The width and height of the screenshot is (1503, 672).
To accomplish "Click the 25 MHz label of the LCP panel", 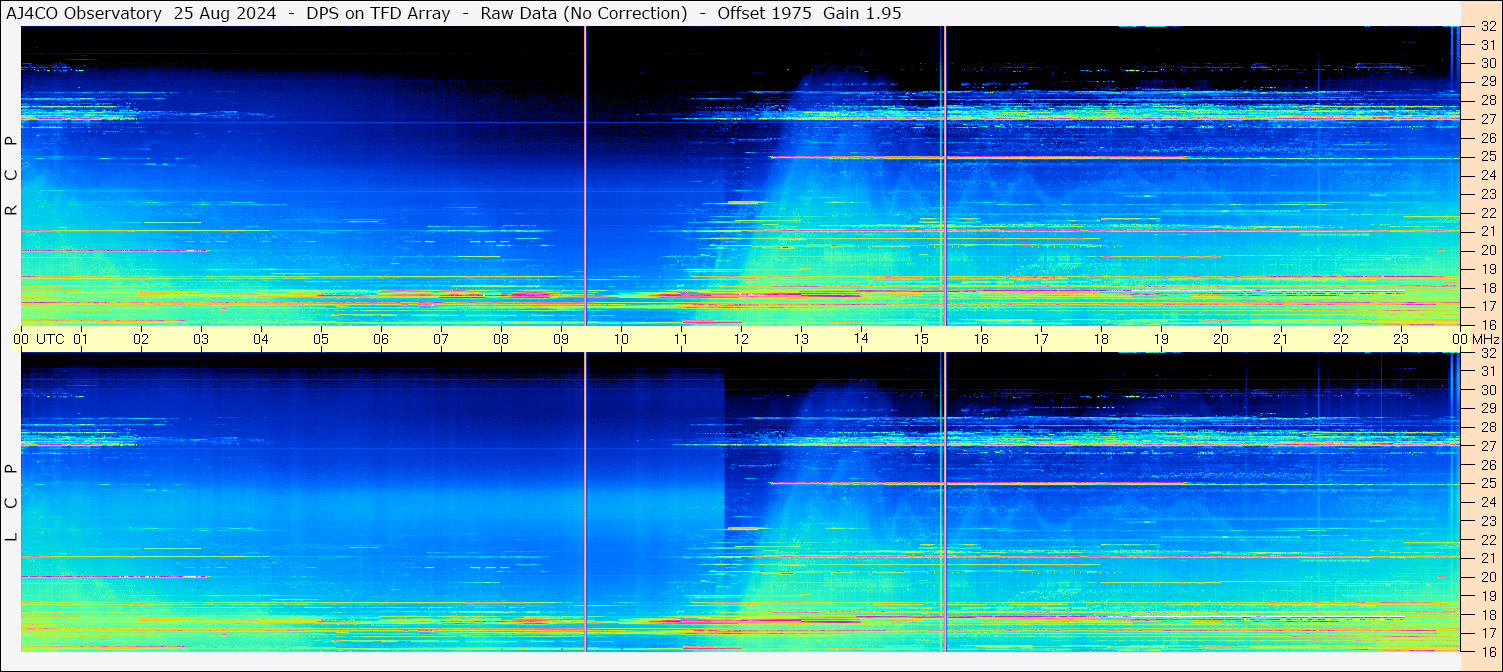I will (1487, 484).
